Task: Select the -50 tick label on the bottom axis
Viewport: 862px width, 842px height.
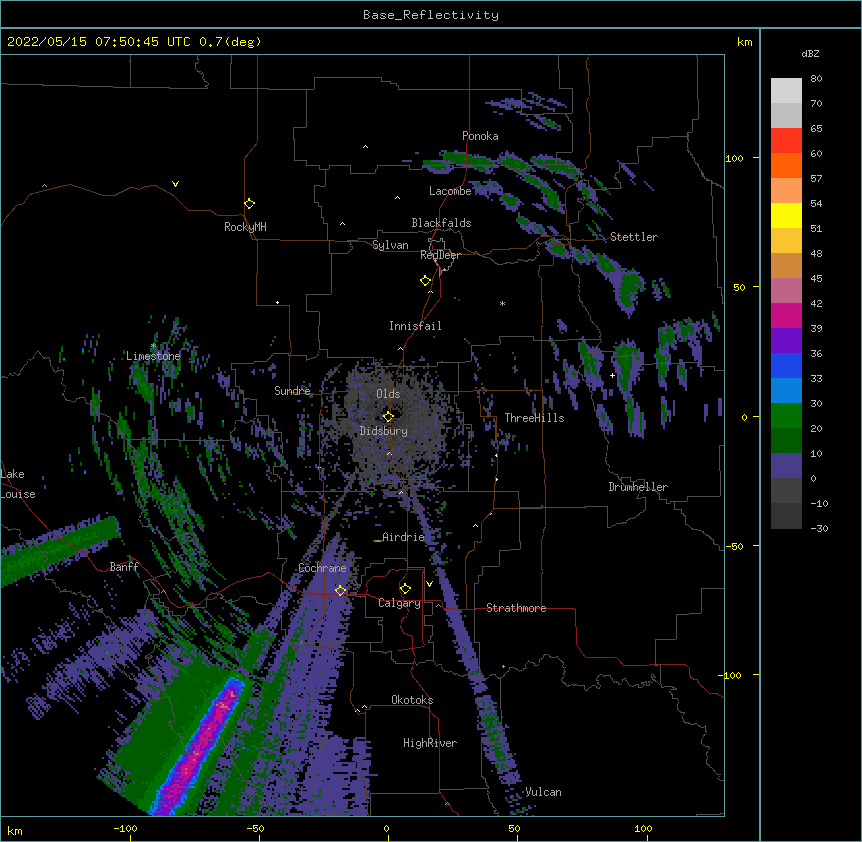Action: pyautogui.click(x=255, y=828)
